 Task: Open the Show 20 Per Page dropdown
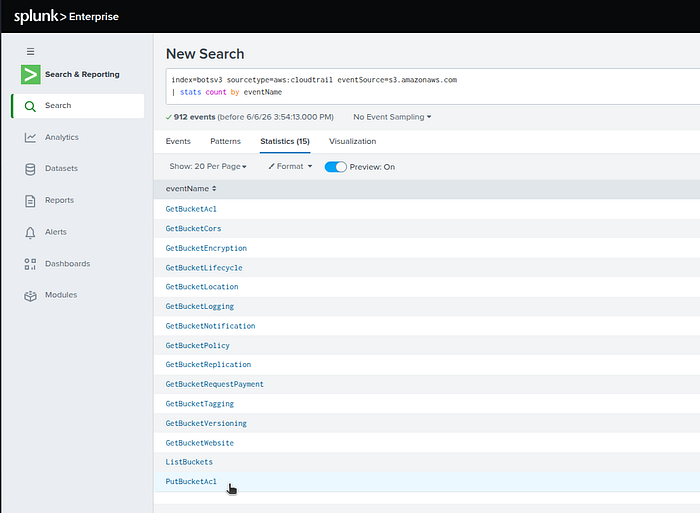point(208,167)
